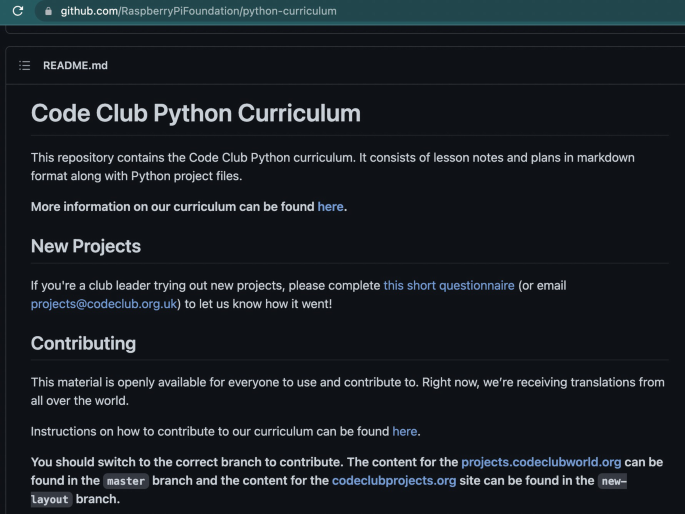Open 'this short questionnaire' link

(x=449, y=286)
